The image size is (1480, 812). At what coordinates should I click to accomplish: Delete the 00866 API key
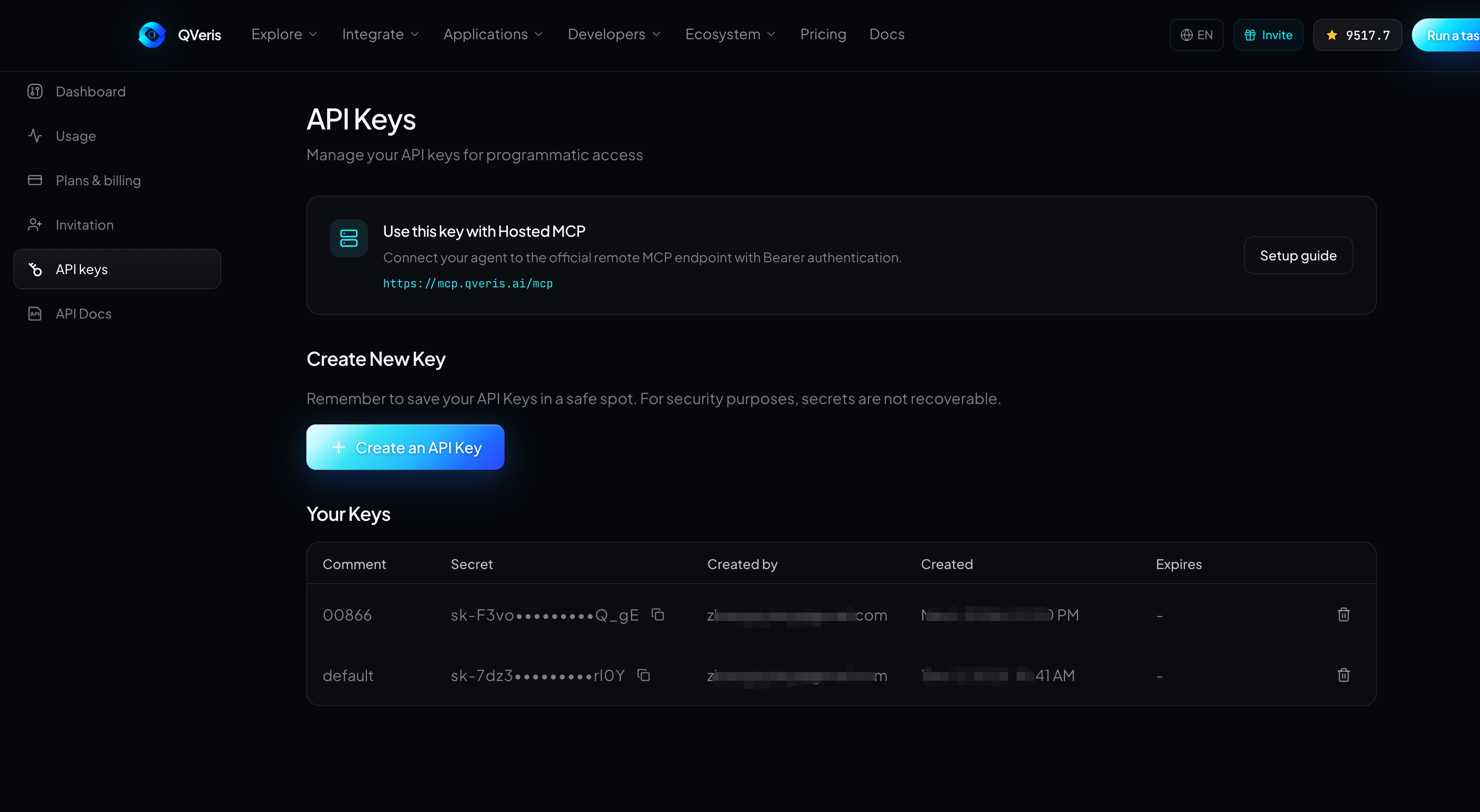(x=1343, y=614)
